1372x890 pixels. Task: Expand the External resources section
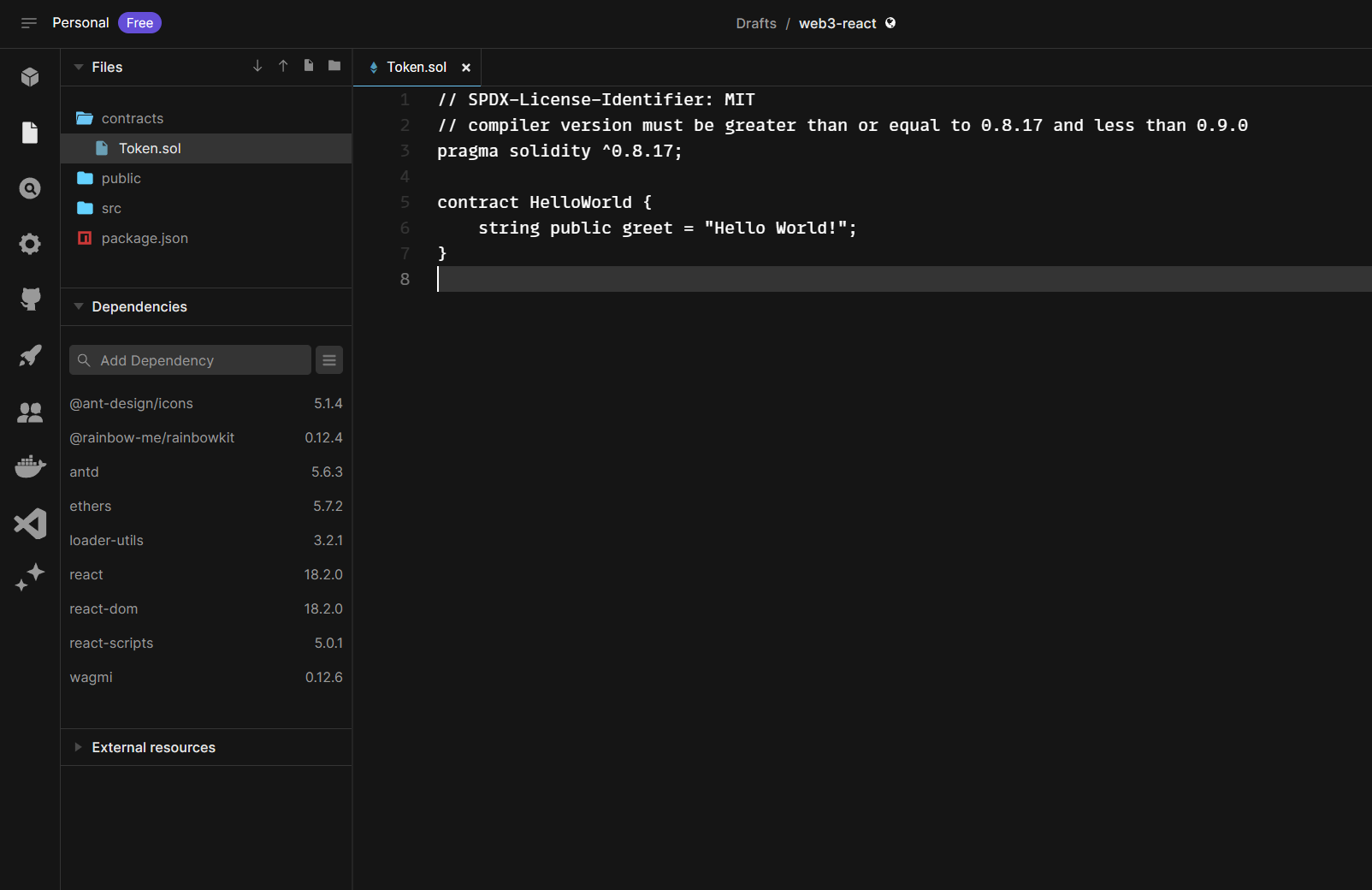click(x=79, y=747)
